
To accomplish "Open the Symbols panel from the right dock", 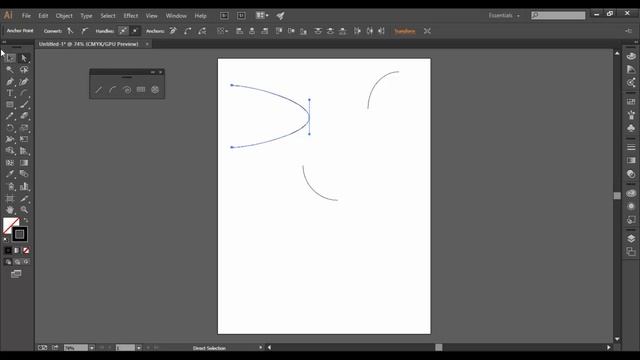I will coord(631,128).
